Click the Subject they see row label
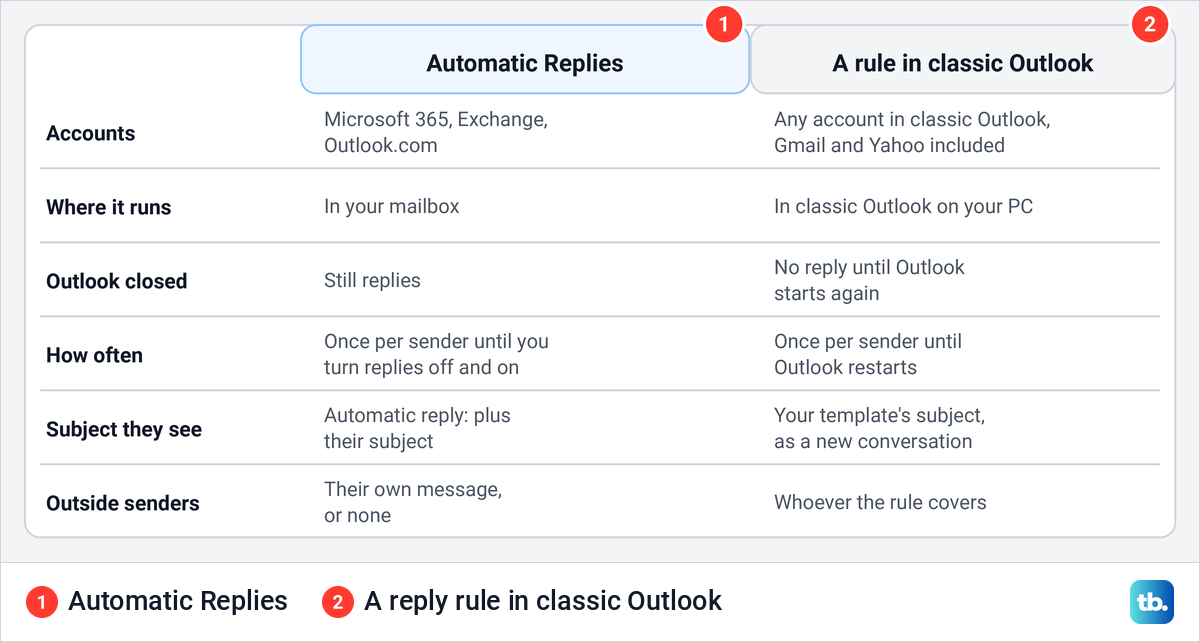Screen dimensions: 1200x642 [x=124, y=429]
